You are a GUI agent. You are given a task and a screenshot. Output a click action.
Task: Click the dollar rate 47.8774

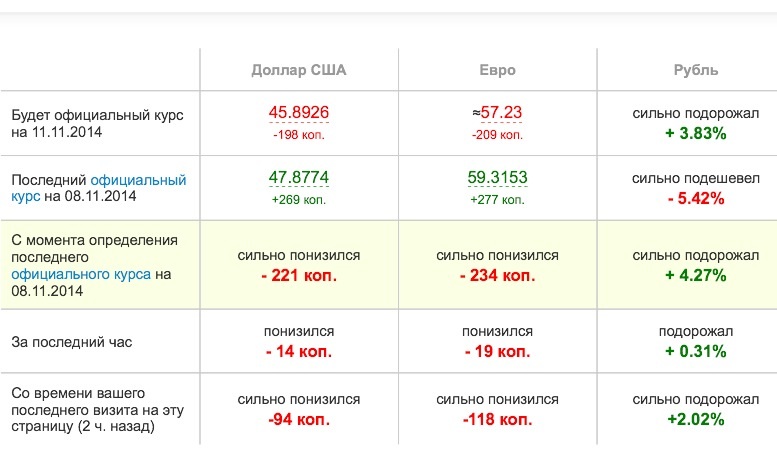[299, 177]
